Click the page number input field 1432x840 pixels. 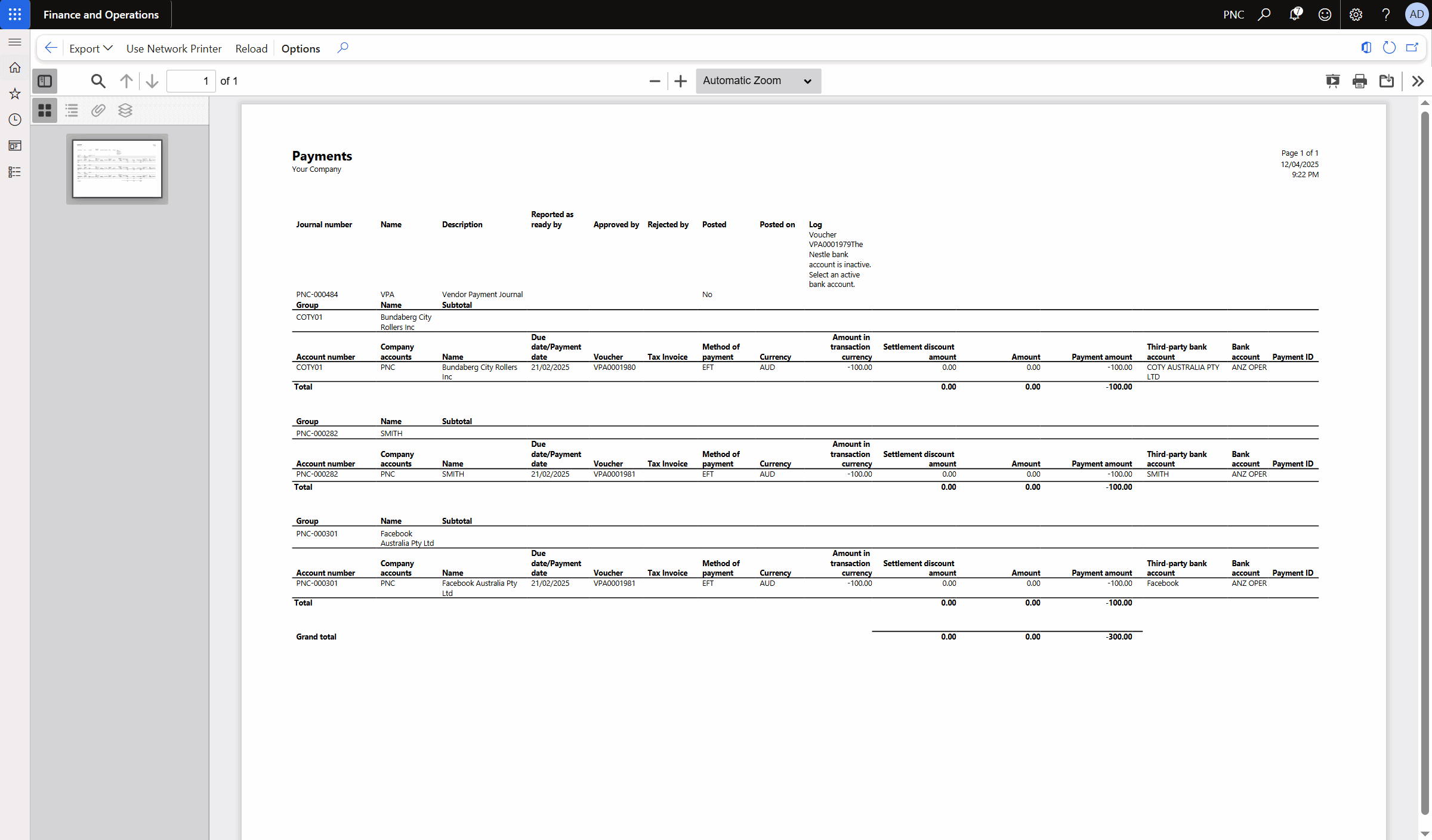[190, 81]
